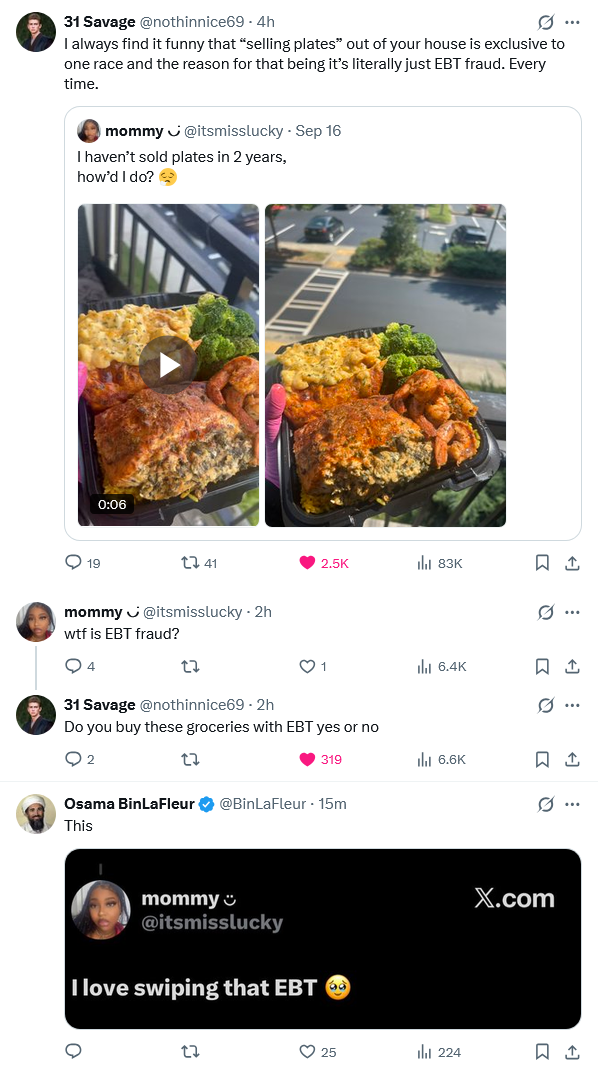This screenshot has height=1072, width=598.
Task: Open the second food plate photo
Action: (385, 365)
